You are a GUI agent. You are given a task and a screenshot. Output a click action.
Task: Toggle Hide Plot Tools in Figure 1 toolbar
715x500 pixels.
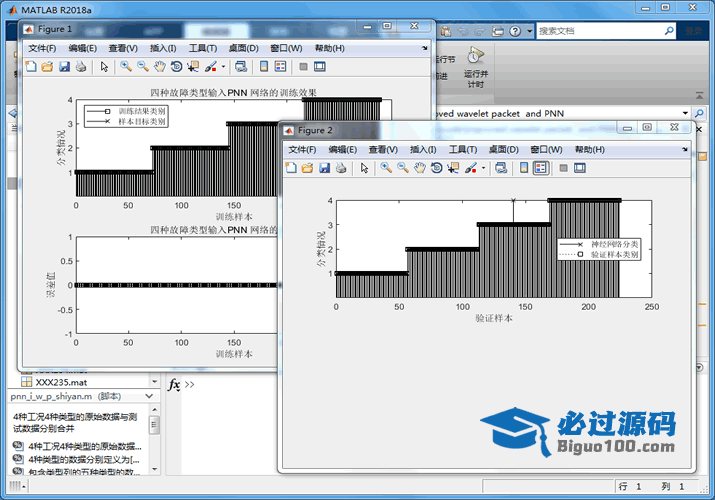click(303, 67)
